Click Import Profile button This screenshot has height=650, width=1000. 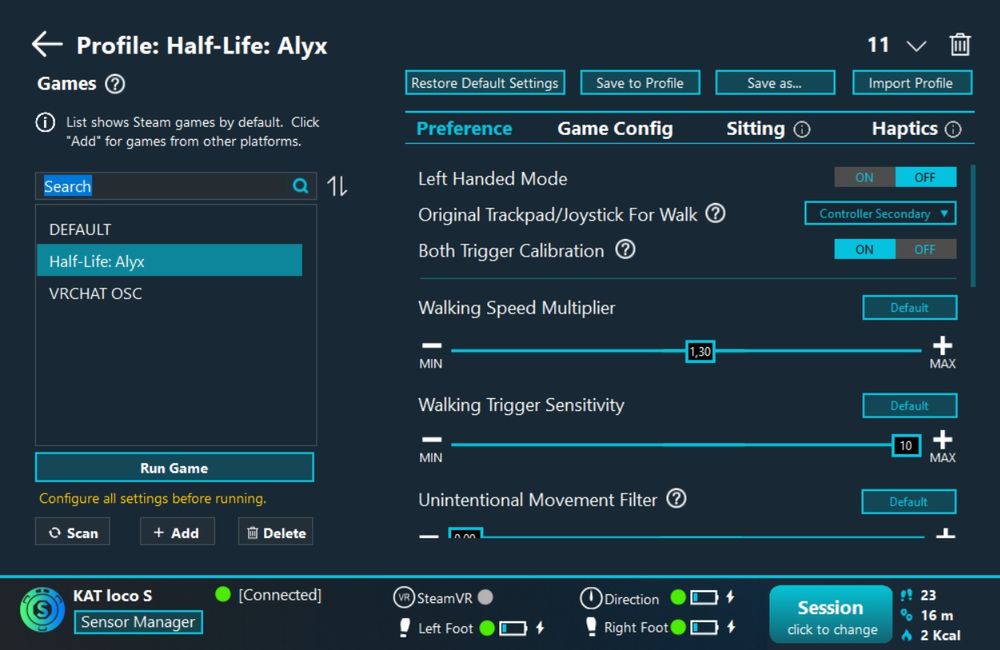click(x=912, y=83)
